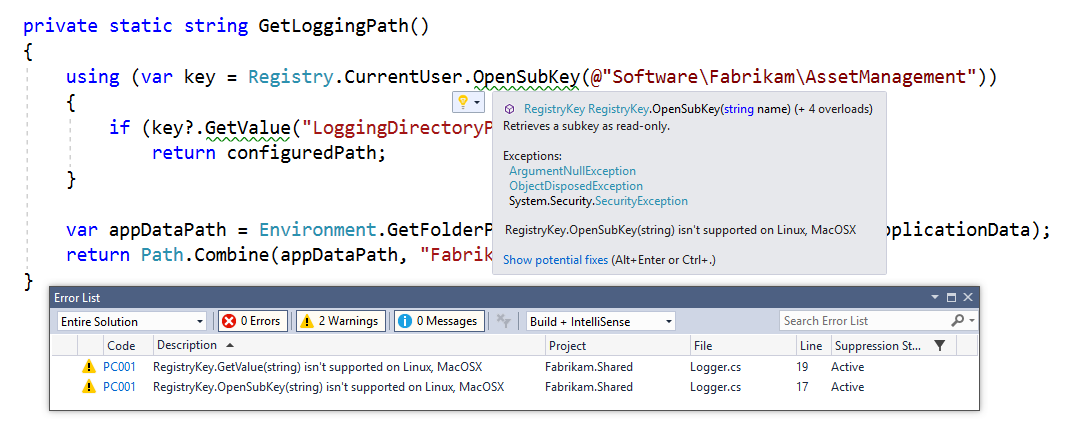Viewport: 1073px width, 429px height.
Task: Click the Search Error List field
Action: click(x=863, y=320)
